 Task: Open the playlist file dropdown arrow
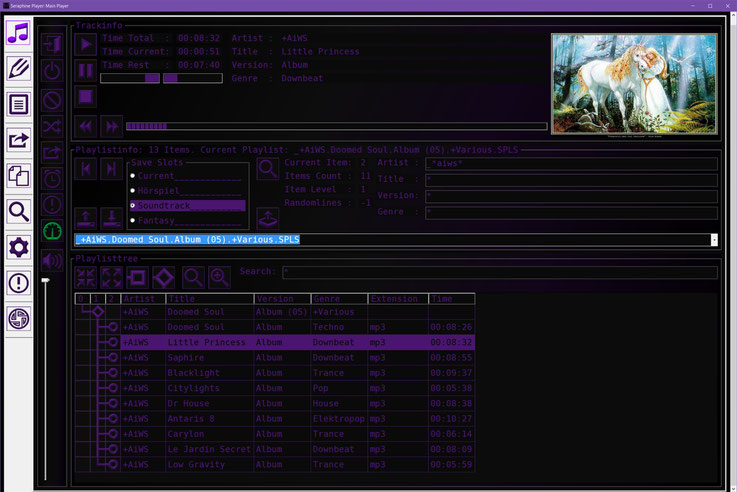[x=713, y=240]
